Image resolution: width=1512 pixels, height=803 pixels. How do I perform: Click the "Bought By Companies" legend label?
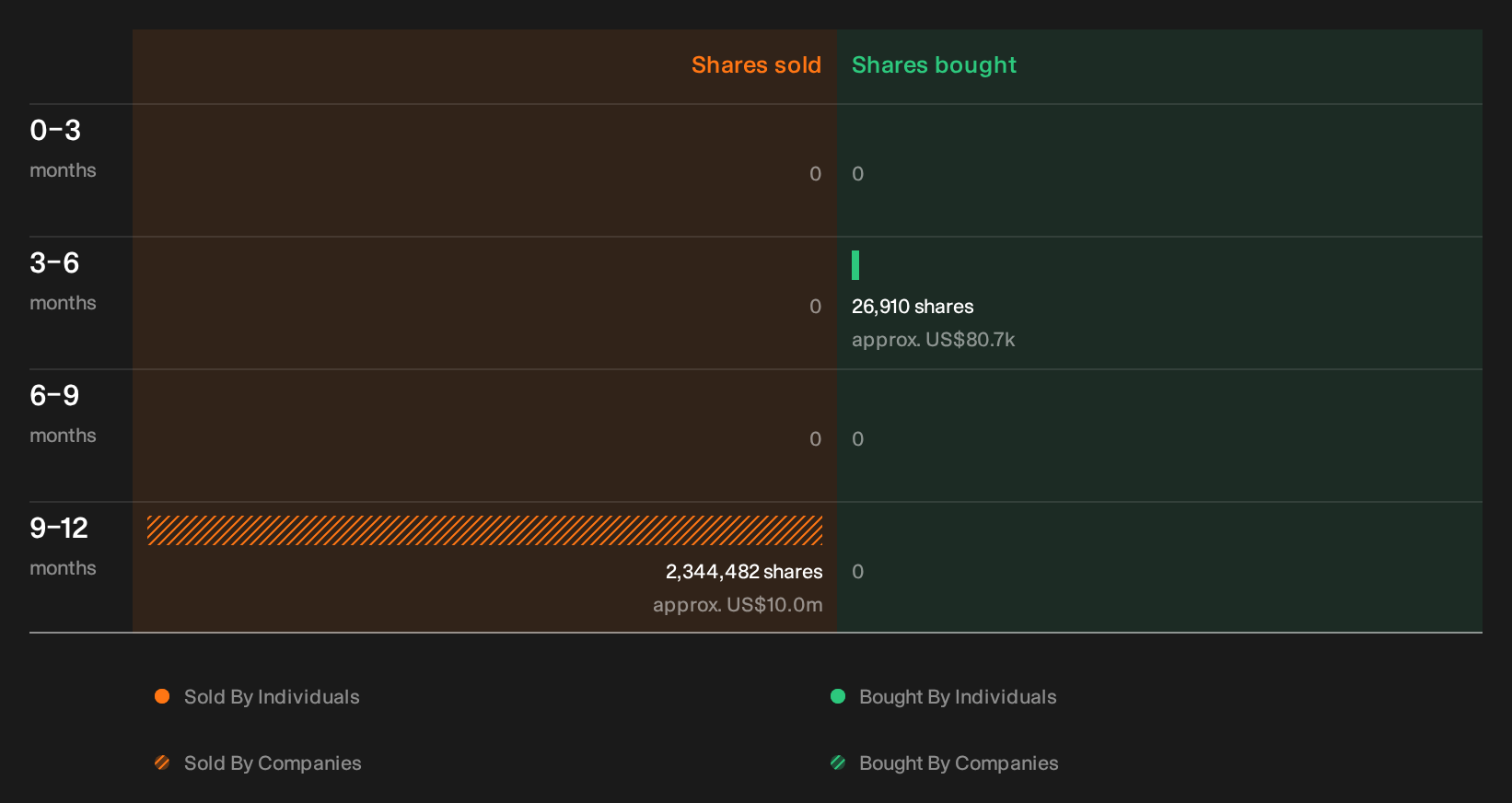[x=959, y=763]
